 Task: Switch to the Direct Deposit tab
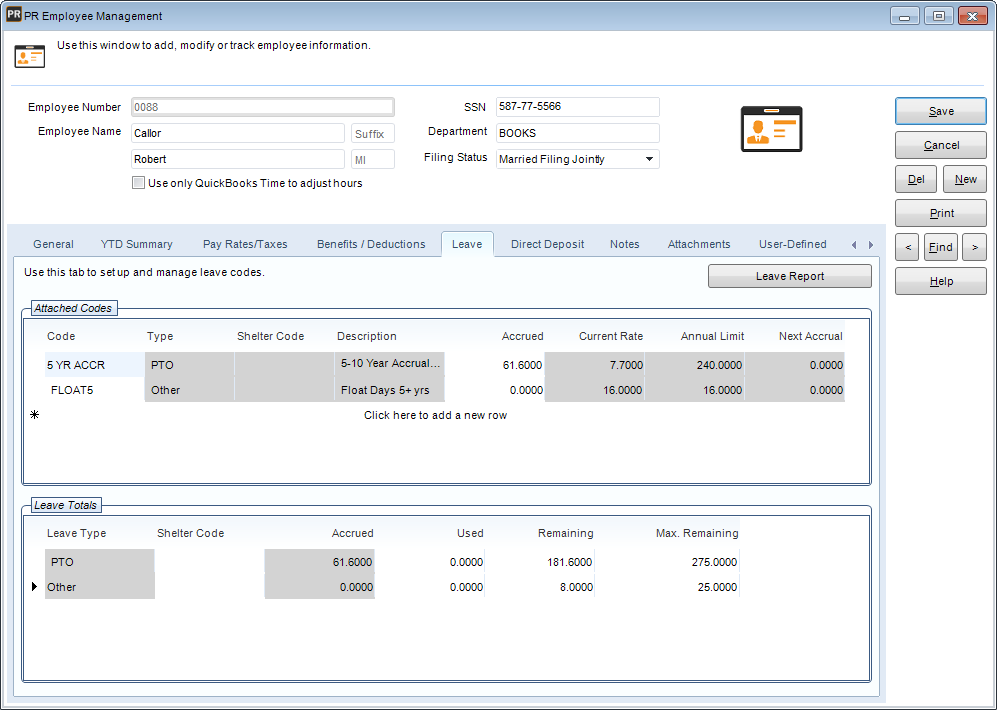coord(547,244)
